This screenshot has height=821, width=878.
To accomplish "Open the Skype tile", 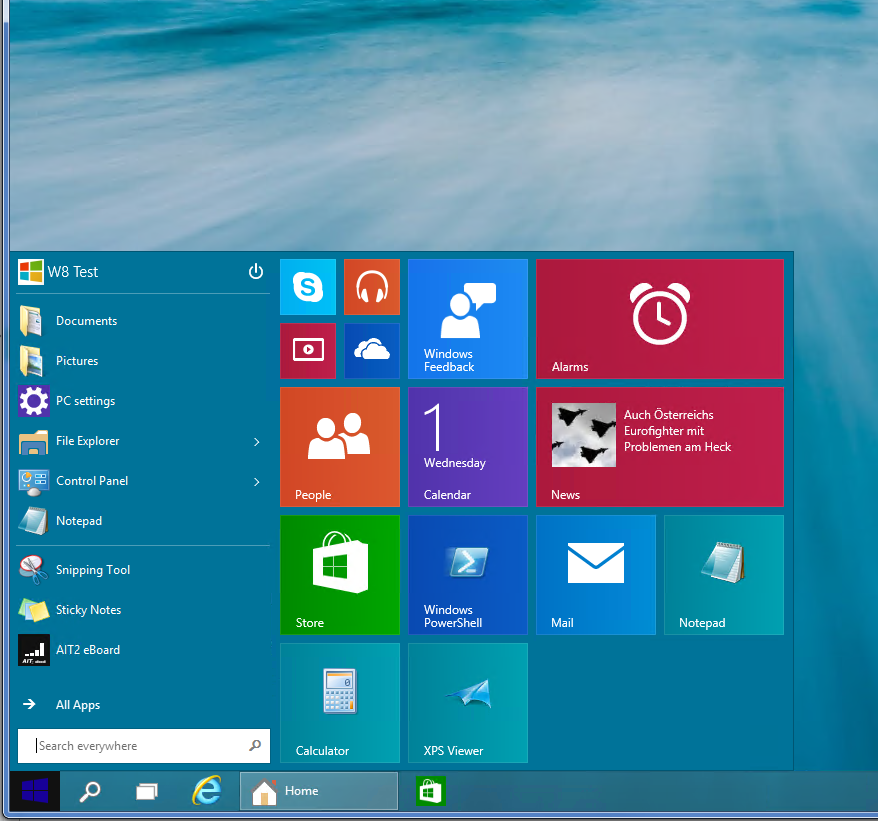I will tap(308, 287).
